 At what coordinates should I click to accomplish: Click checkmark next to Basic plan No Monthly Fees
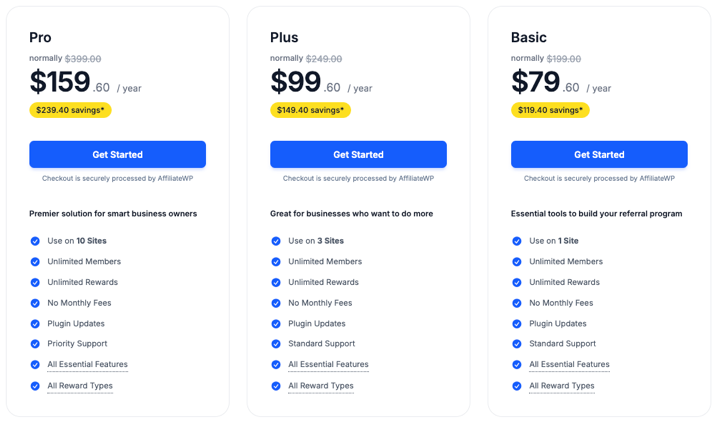click(x=517, y=303)
